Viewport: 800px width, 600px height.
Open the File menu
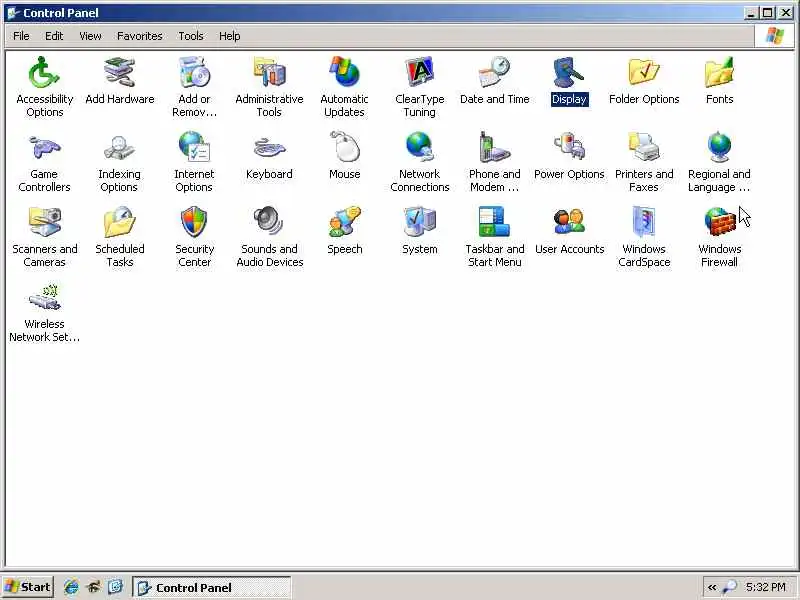pos(21,36)
